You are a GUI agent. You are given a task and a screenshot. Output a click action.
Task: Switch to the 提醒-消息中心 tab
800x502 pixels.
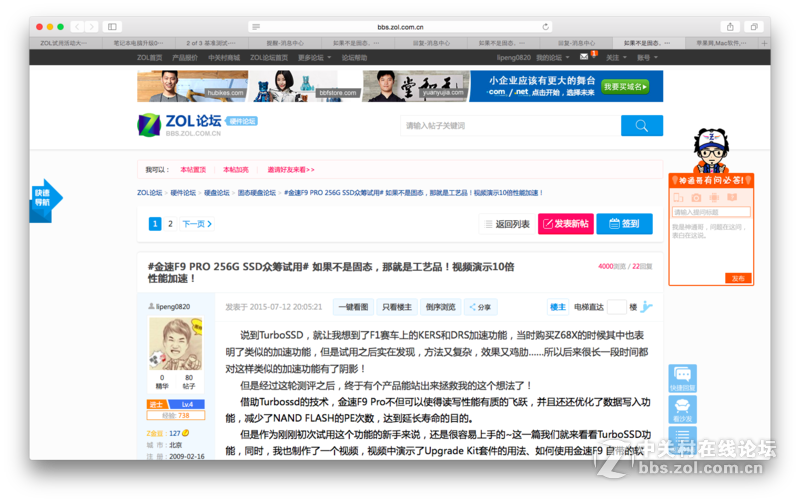point(285,43)
